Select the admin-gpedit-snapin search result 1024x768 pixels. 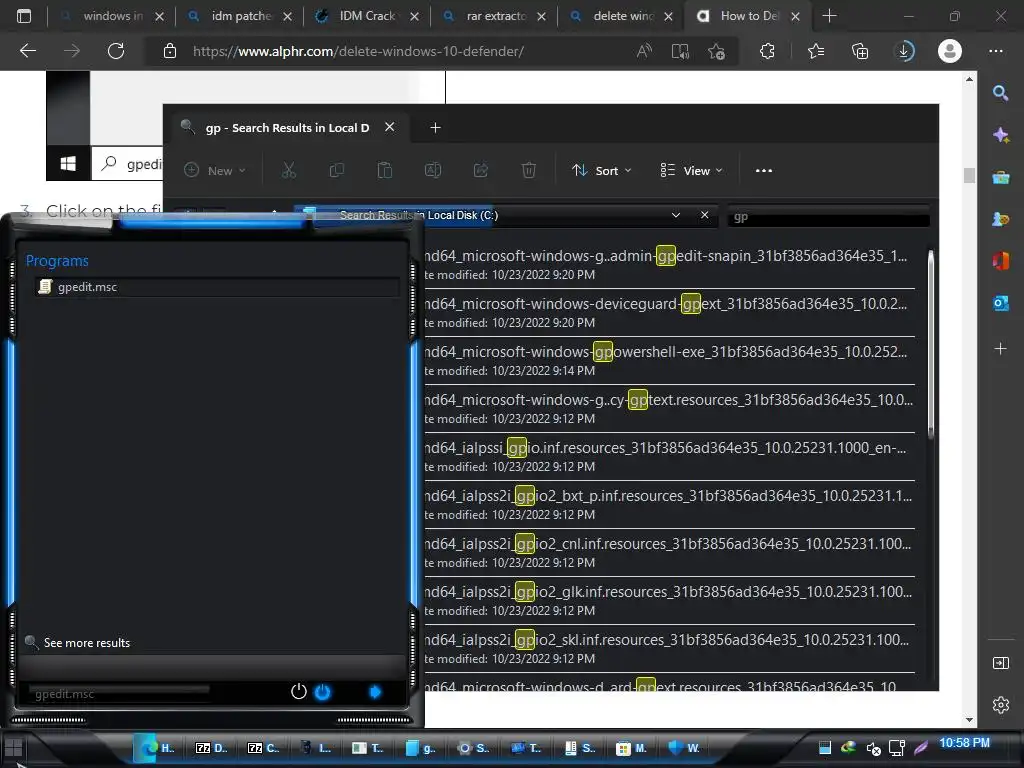tap(669, 264)
